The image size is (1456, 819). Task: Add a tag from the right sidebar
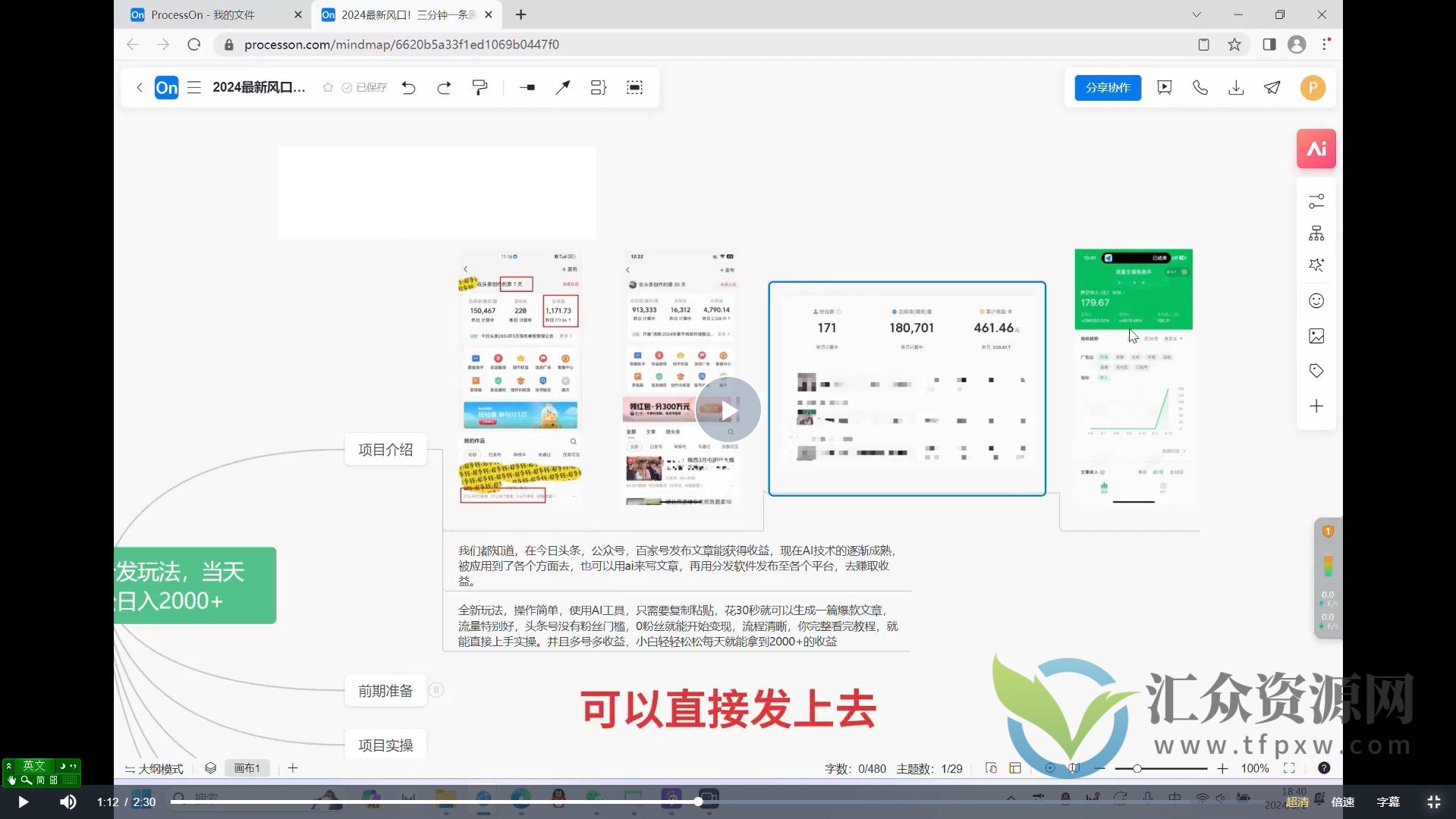click(x=1315, y=370)
